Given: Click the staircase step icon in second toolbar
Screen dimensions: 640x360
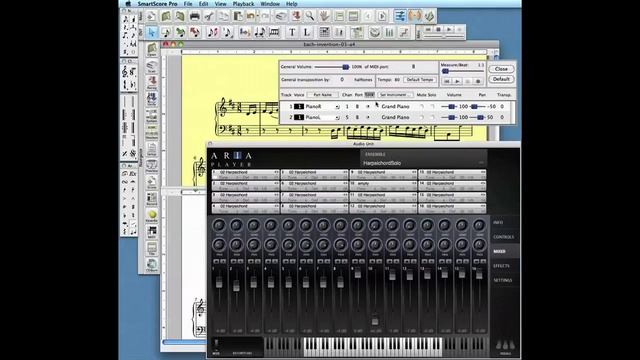Looking at the screenshot, I should coord(404,32).
